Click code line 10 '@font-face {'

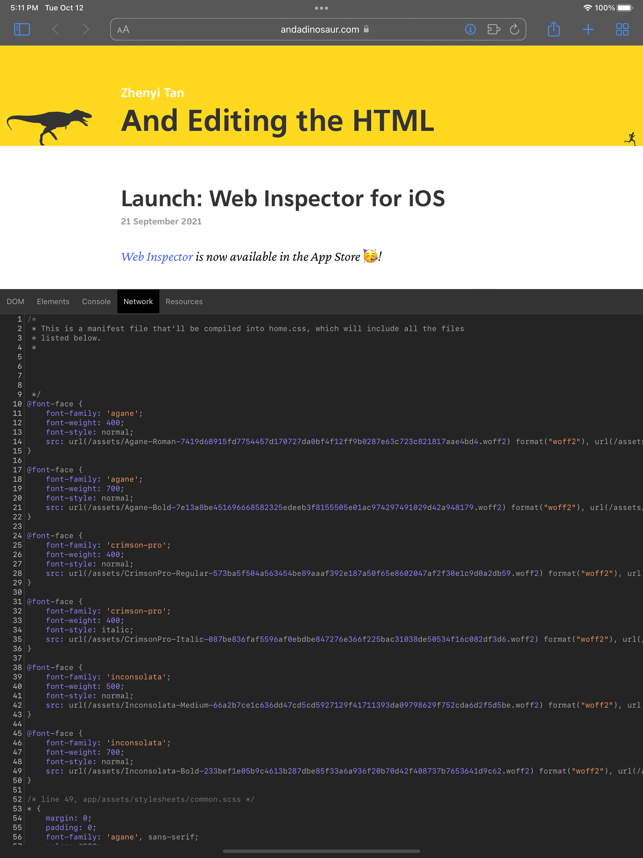pyautogui.click(x=55, y=404)
